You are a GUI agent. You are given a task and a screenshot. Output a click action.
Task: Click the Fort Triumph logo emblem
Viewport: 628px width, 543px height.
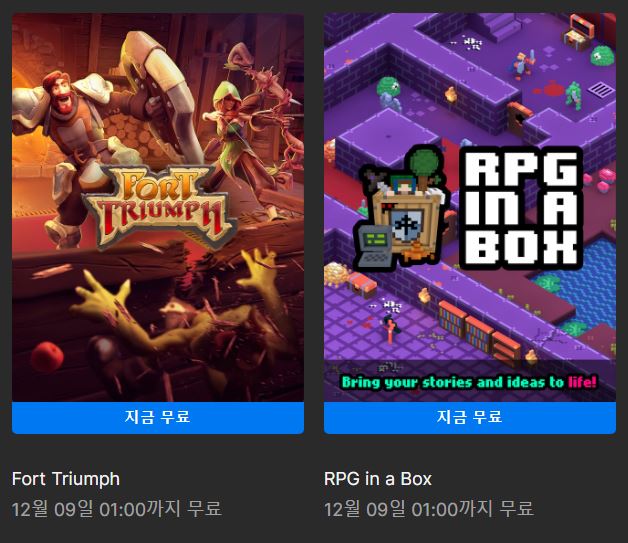pos(160,206)
